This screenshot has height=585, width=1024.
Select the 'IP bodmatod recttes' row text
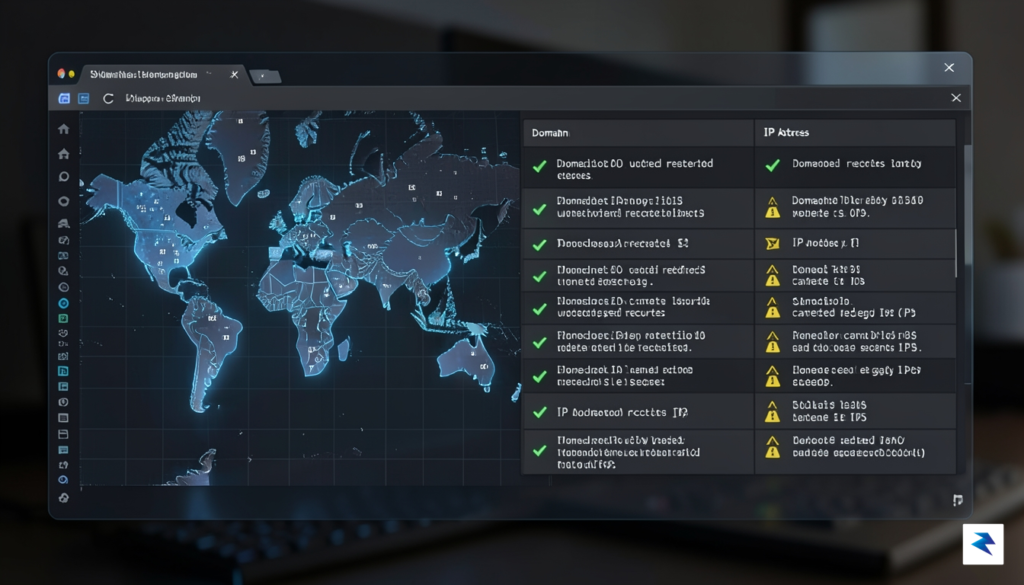622,413
